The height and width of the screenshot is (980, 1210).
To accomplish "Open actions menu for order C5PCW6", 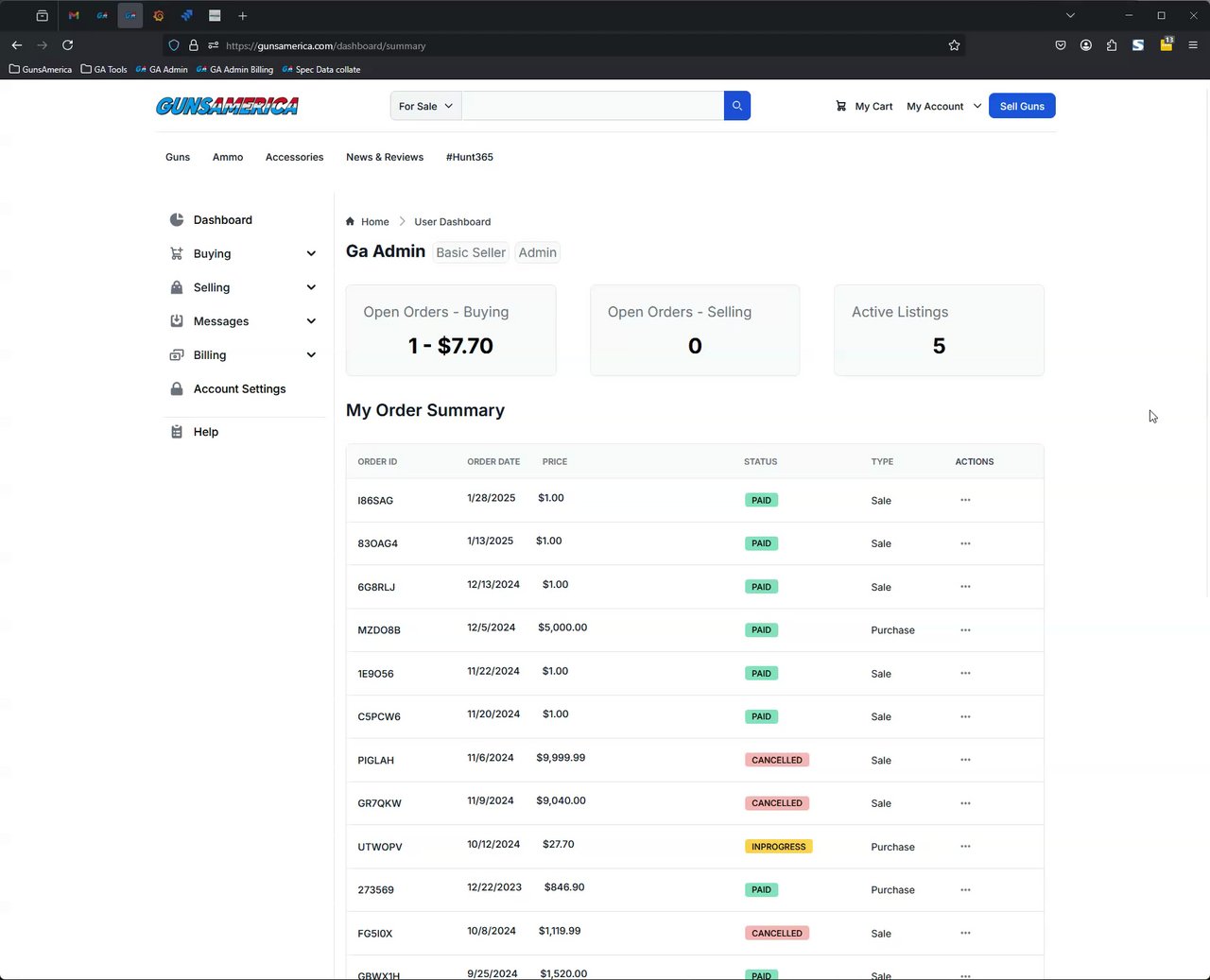I will 965,716.
